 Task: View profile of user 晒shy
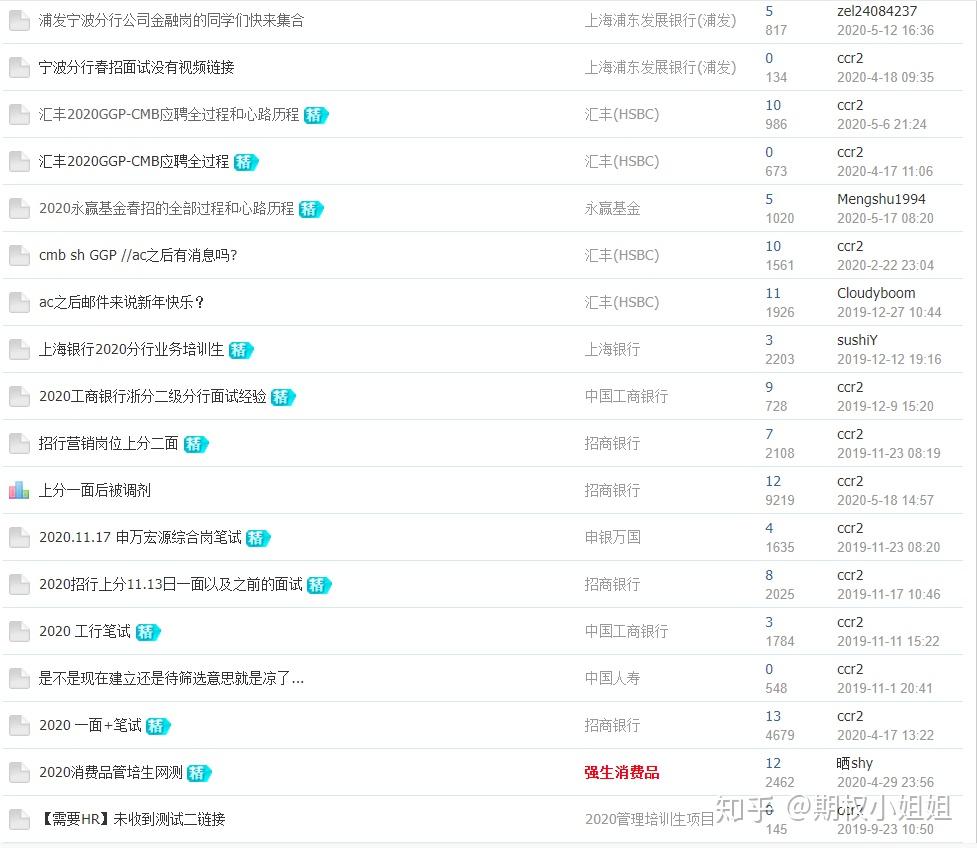[x=855, y=763]
